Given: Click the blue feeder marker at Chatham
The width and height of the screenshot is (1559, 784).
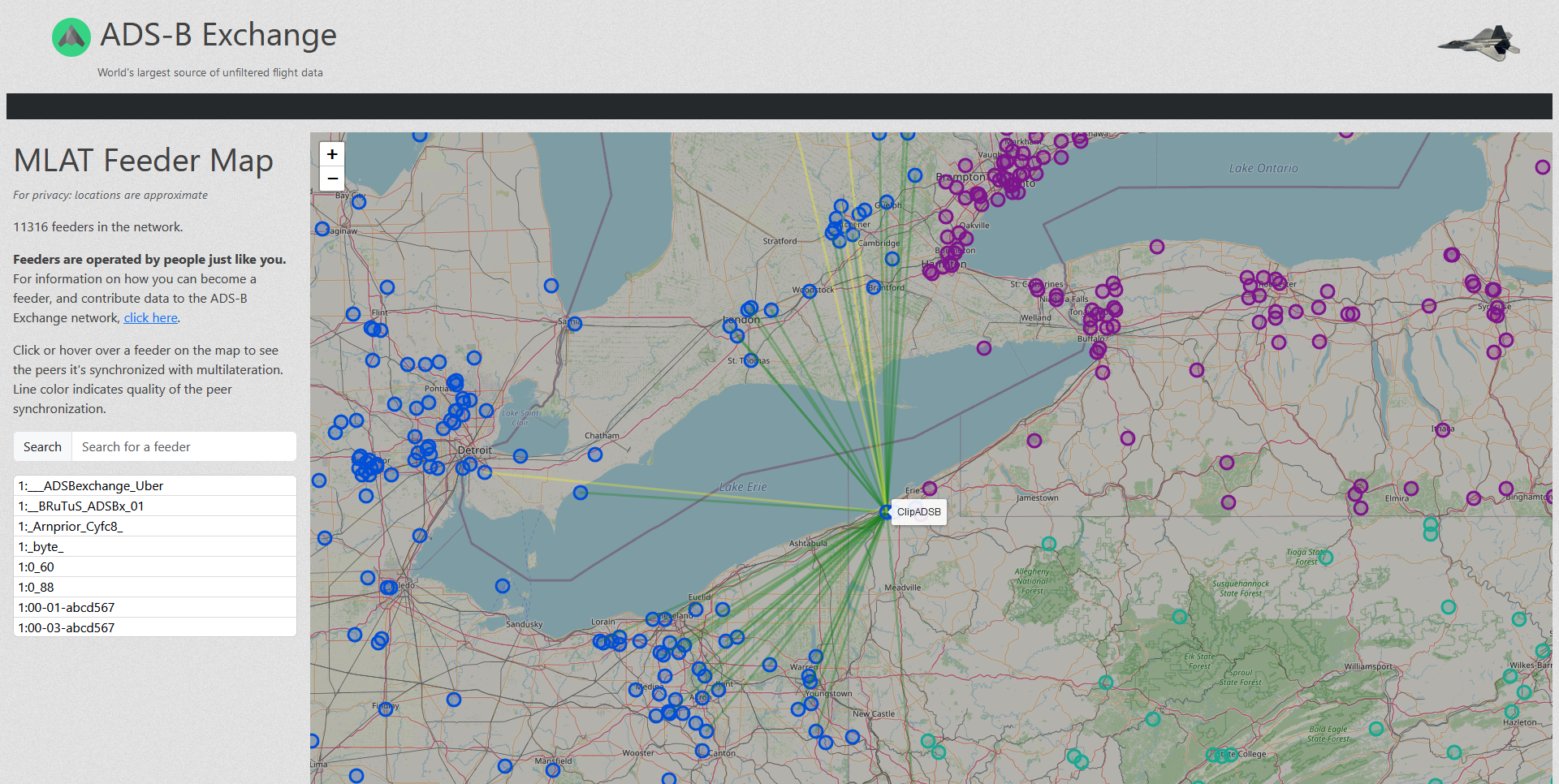Looking at the screenshot, I should point(595,454).
